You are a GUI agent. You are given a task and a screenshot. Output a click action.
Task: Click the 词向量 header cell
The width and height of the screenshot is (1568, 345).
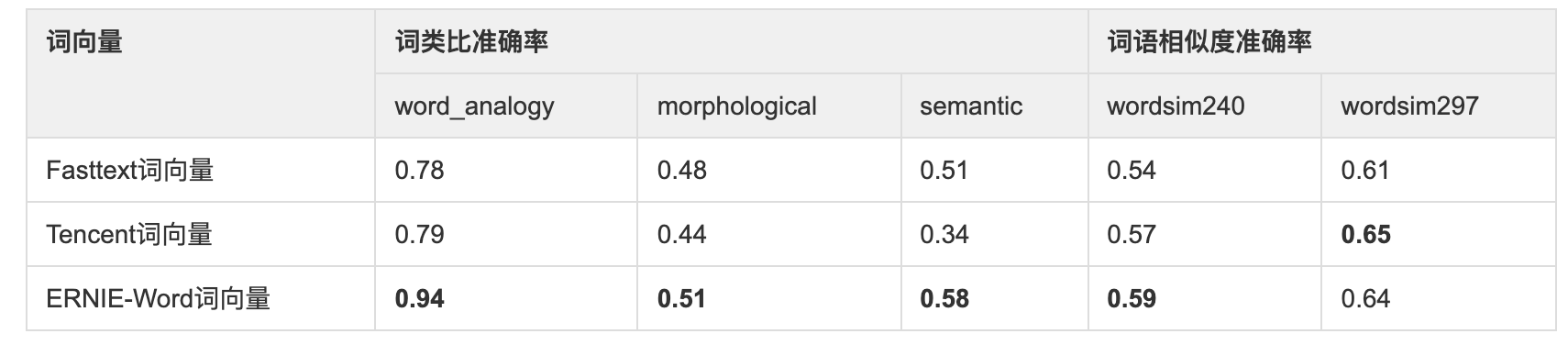click(84, 42)
